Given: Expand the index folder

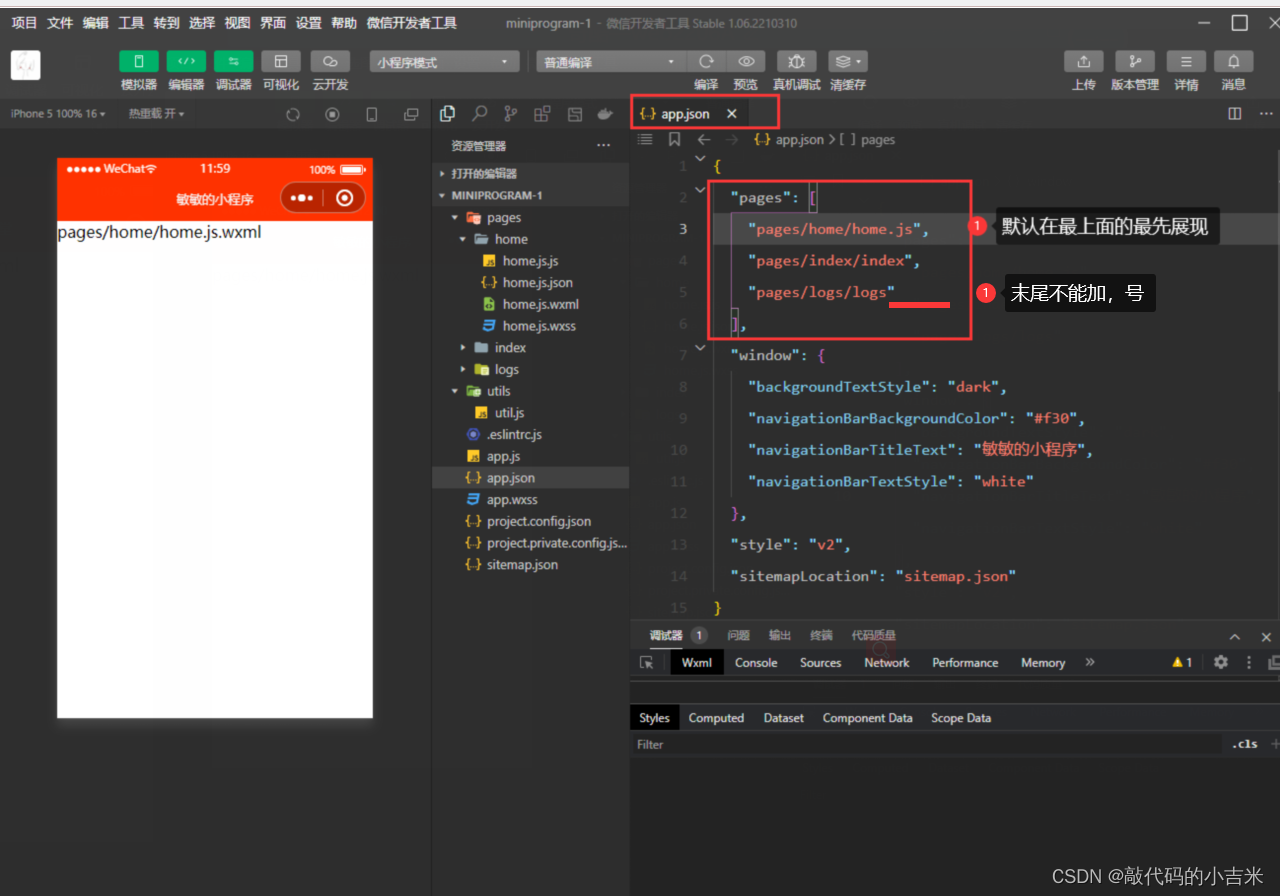Looking at the screenshot, I should 530,347.
